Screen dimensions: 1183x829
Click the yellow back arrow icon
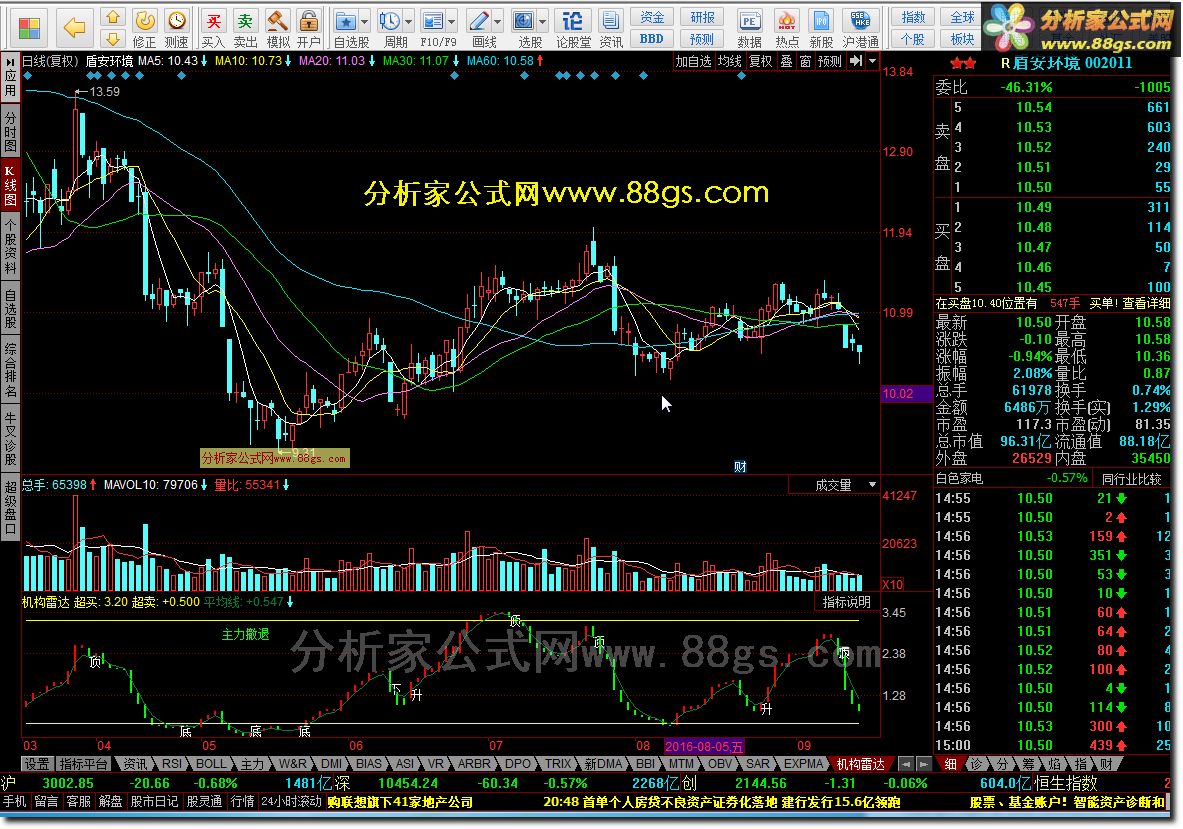74,28
